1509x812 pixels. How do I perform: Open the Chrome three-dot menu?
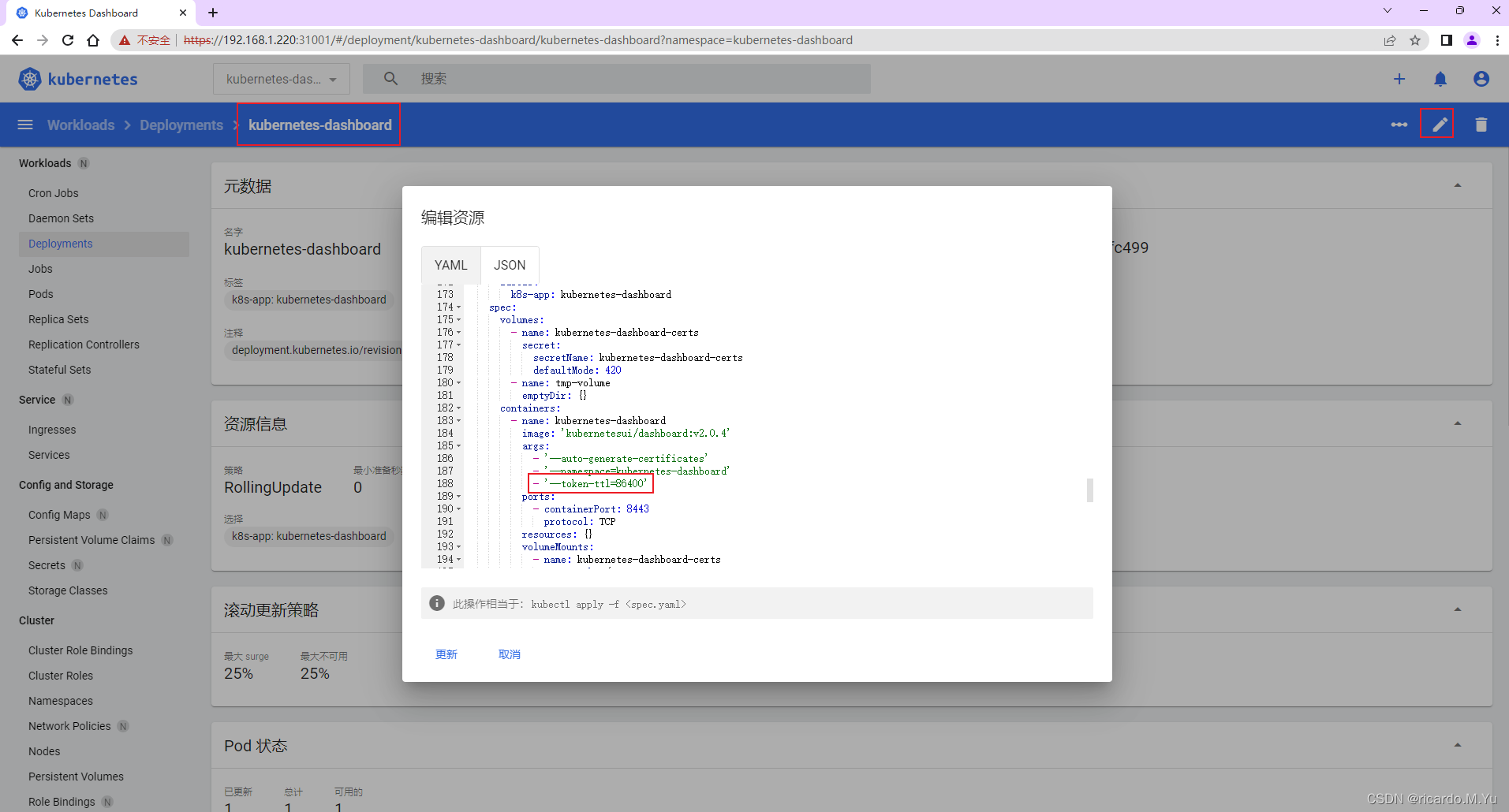(x=1497, y=40)
